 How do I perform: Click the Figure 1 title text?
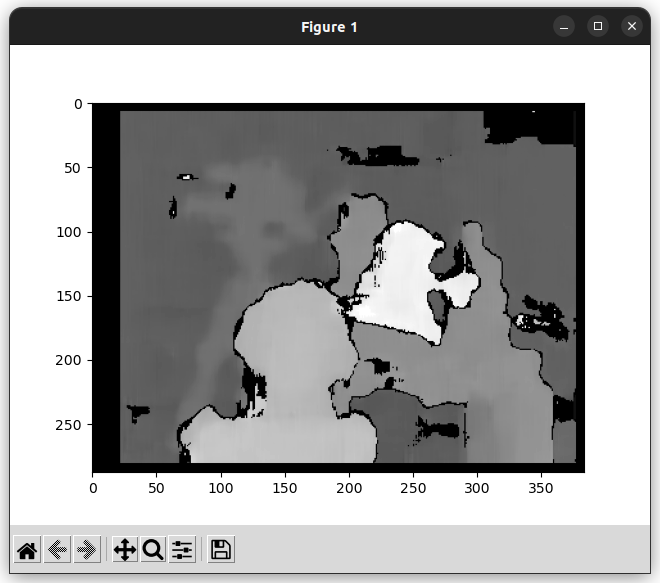click(330, 27)
